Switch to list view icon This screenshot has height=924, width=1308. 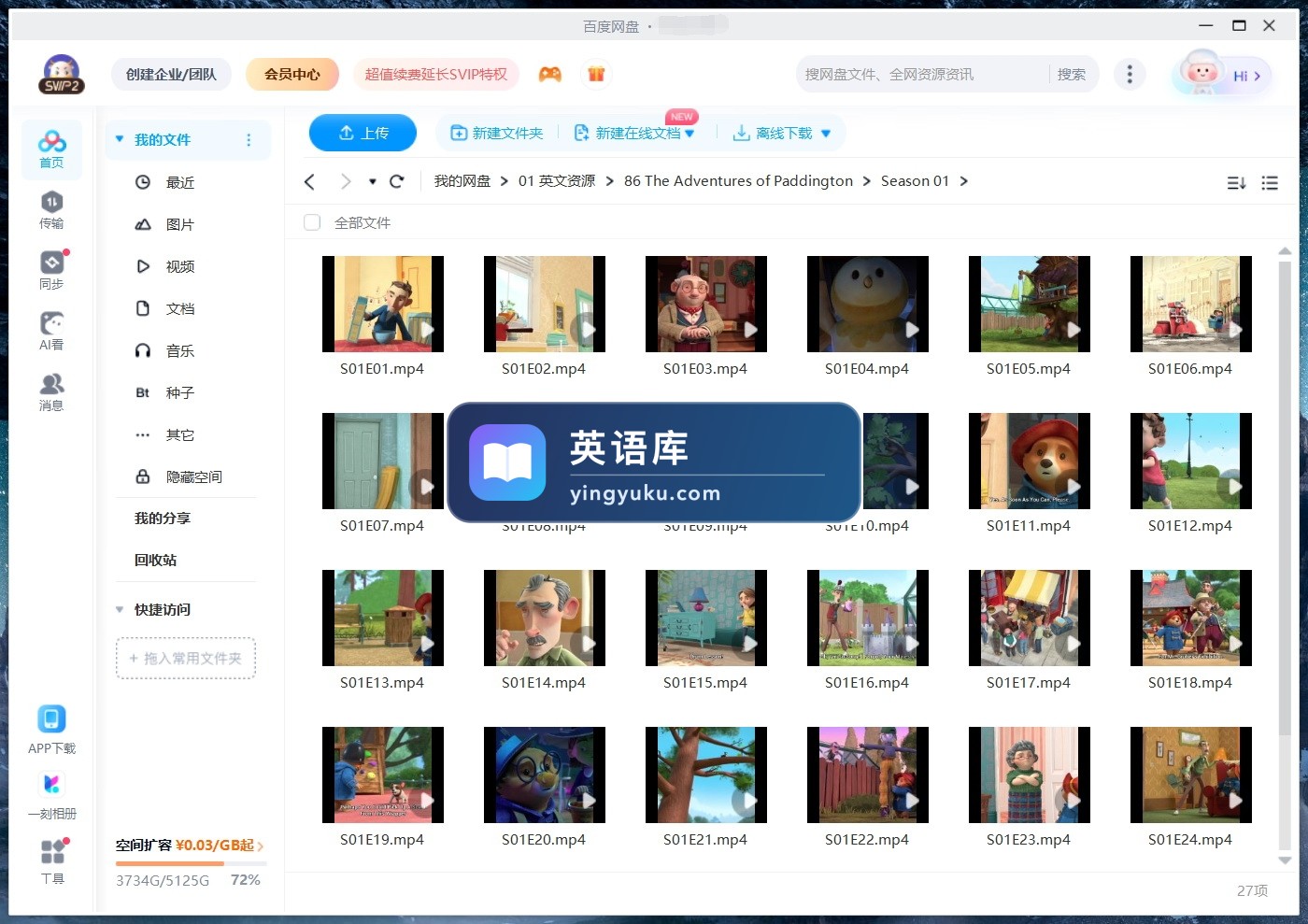[x=1270, y=183]
